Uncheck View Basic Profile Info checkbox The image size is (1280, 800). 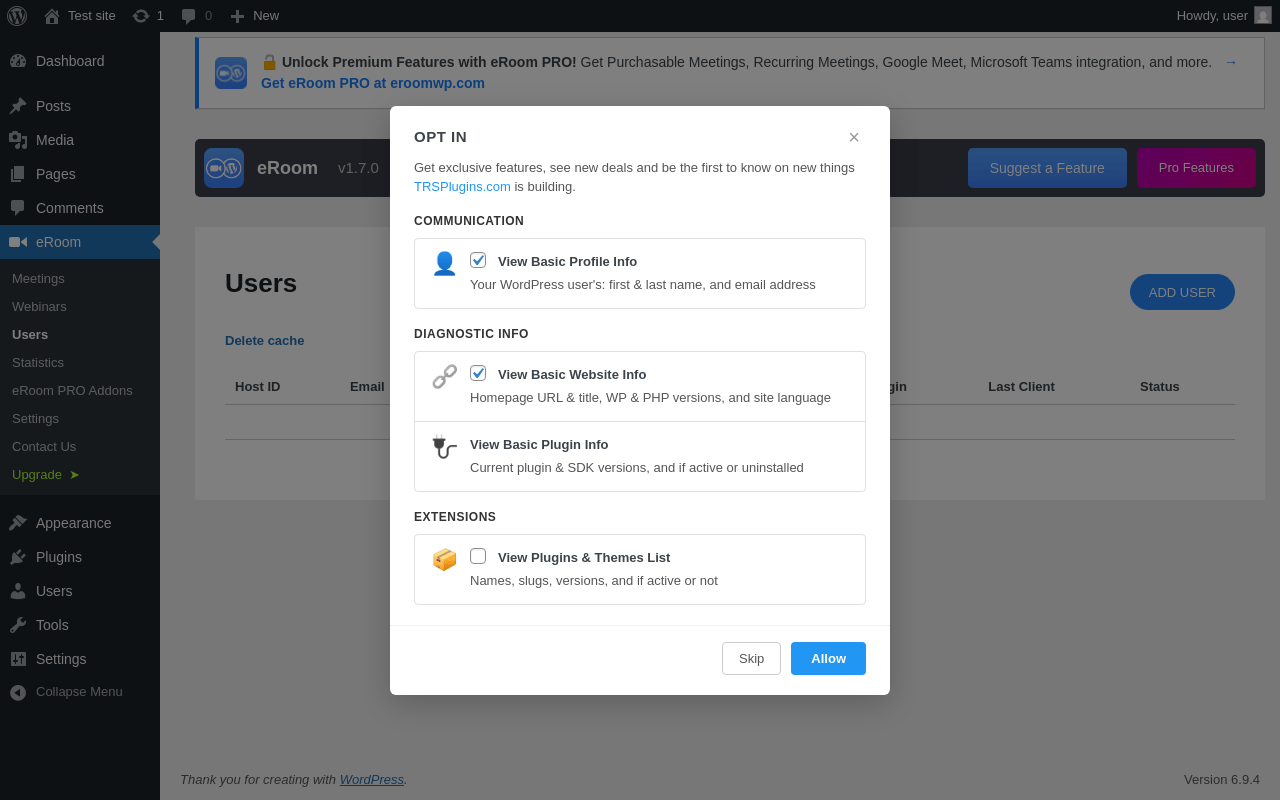(478, 260)
